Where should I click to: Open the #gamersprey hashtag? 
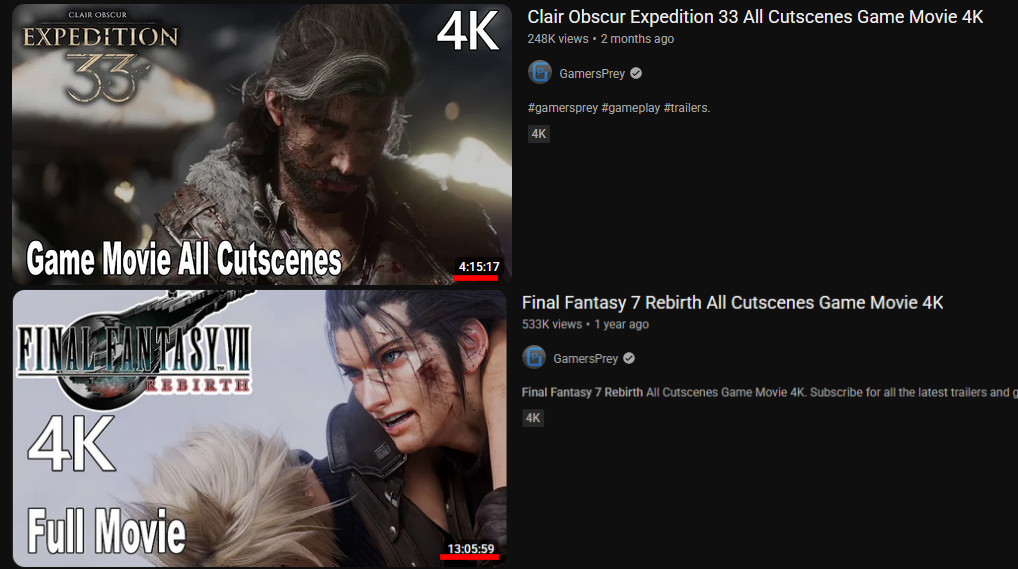coord(563,108)
